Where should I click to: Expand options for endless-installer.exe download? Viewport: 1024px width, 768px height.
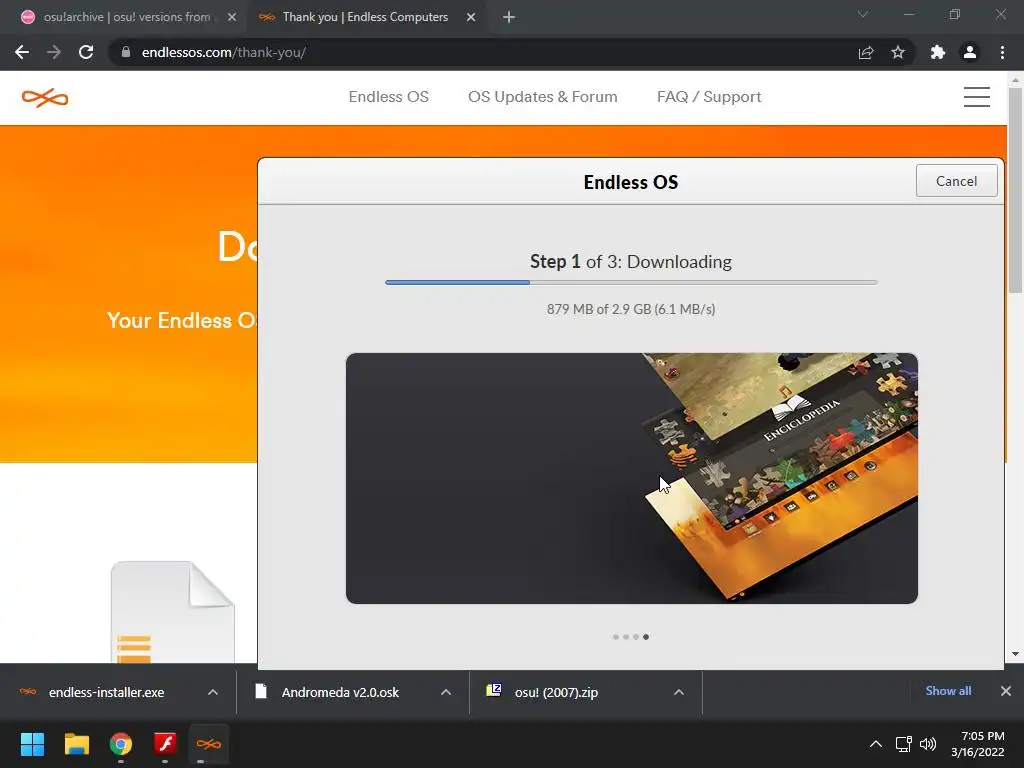[x=213, y=692]
